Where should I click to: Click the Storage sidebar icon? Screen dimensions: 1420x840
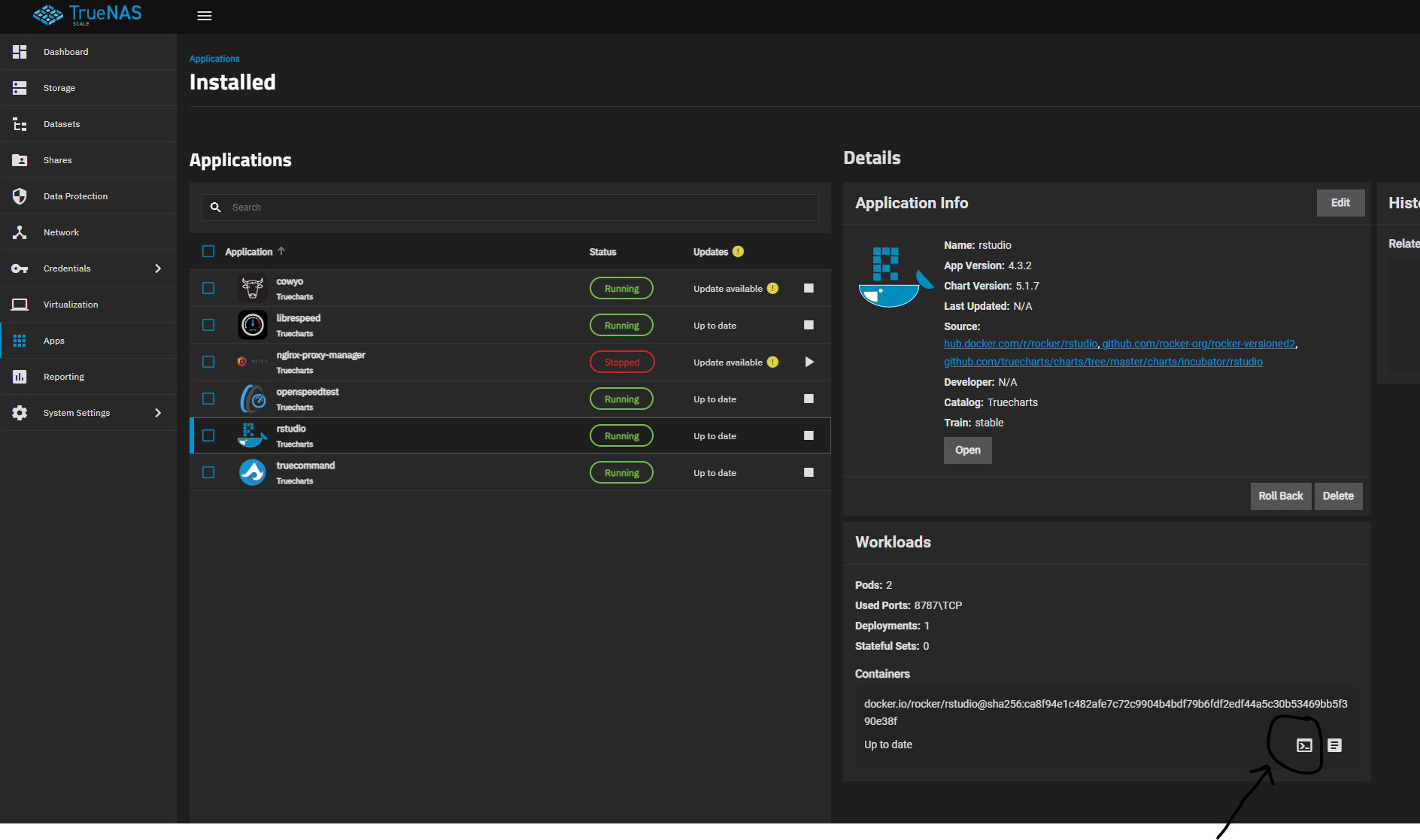(20, 88)
